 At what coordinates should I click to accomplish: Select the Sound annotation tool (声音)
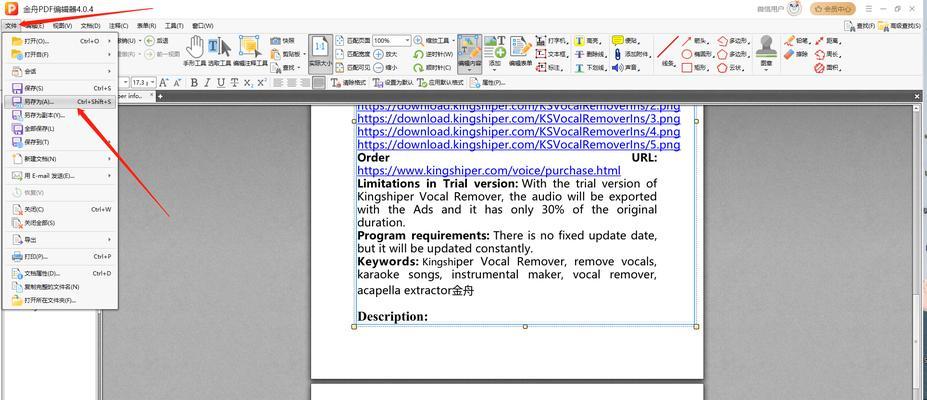[x=626, y=67]
